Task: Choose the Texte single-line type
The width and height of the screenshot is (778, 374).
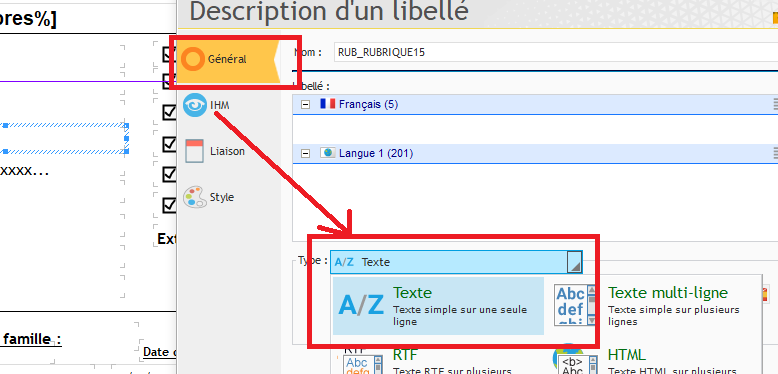Action: pyautogui.click(x=438, y=306)
